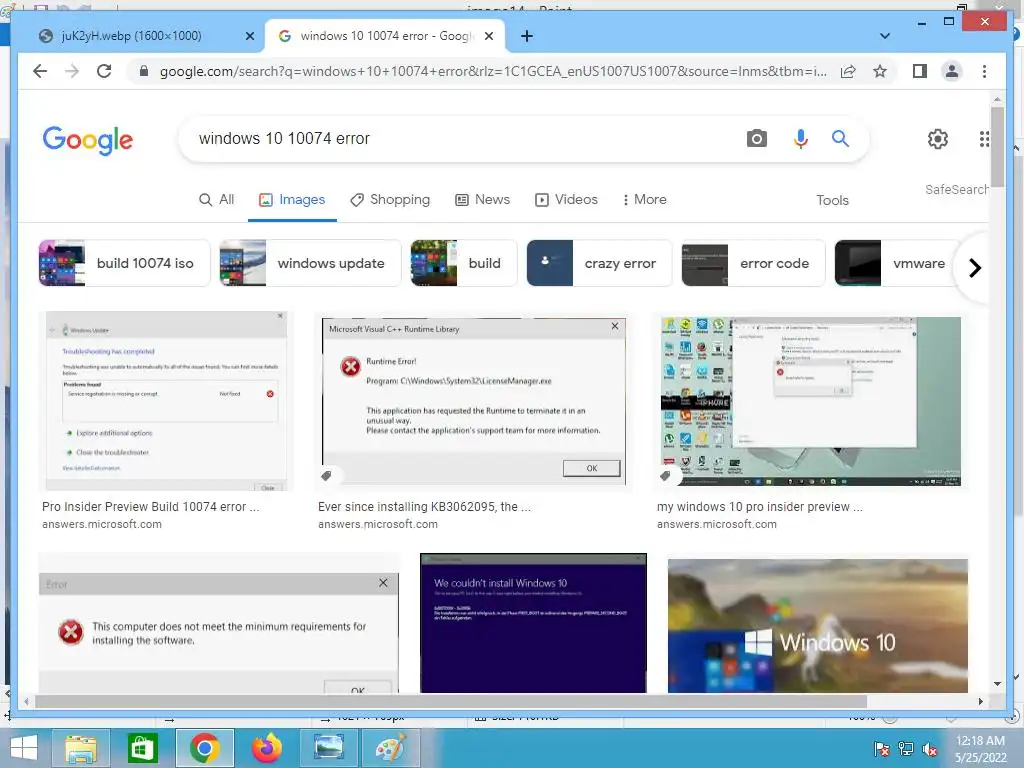Screen dimensions: 1024x768
Task: Open the photo viewer taskbar icon
Action: coord(328,748)
